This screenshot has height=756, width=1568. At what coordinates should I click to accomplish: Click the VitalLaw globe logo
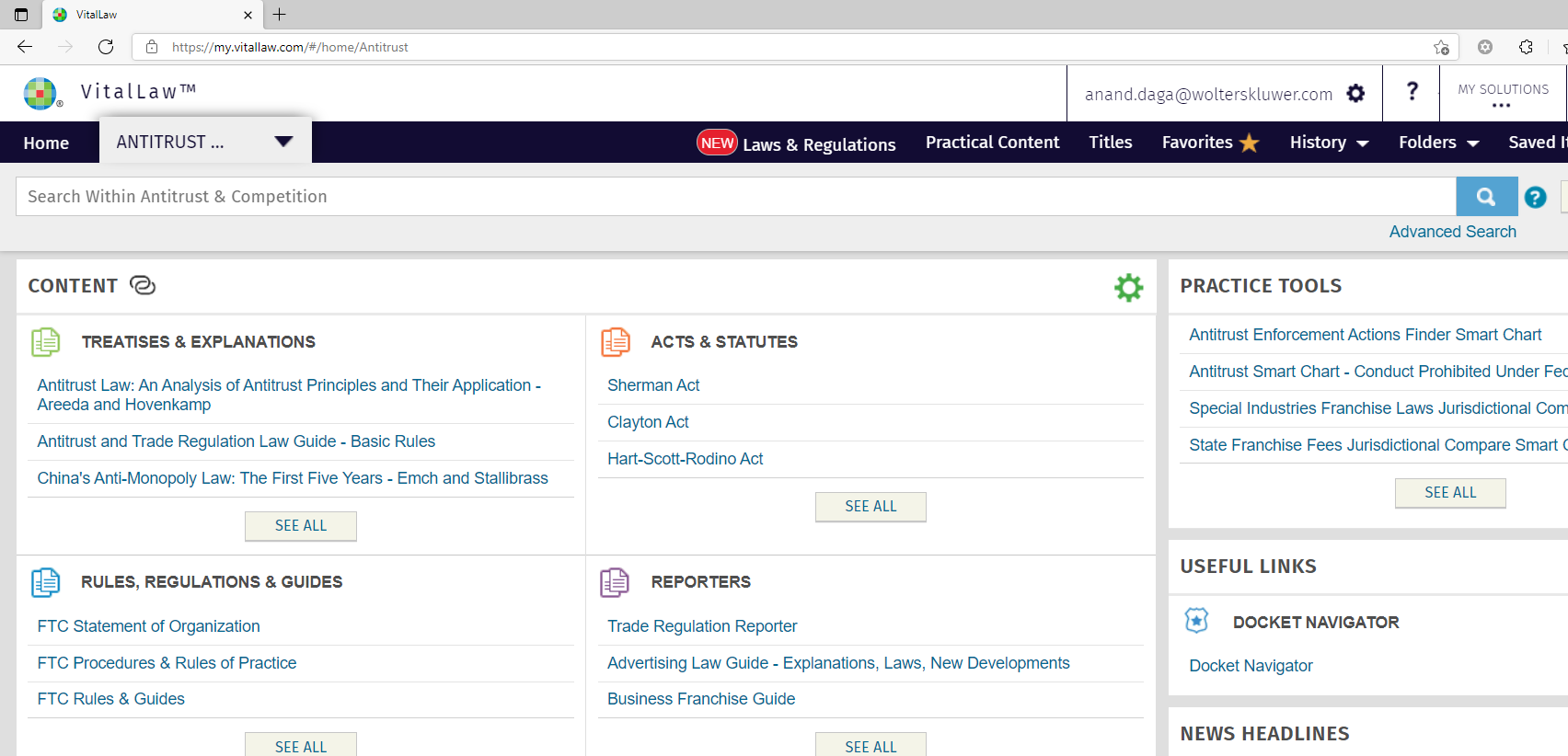[40, 93]
